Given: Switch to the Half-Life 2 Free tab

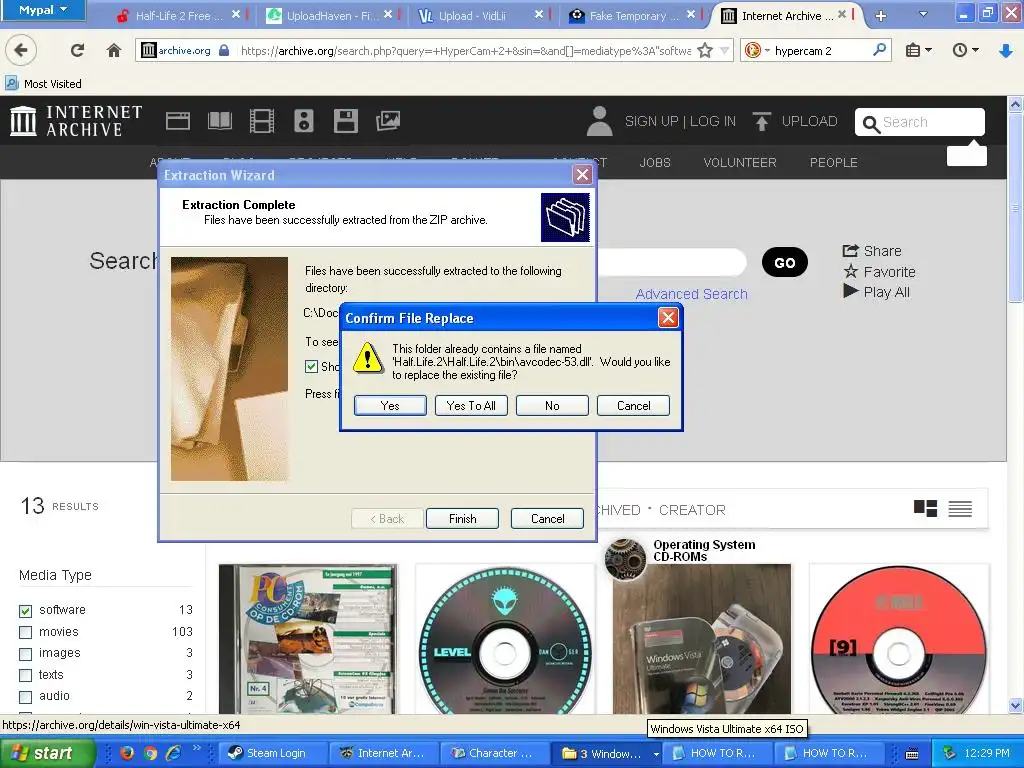Looking at the screenshot, I should coord(179,16).
